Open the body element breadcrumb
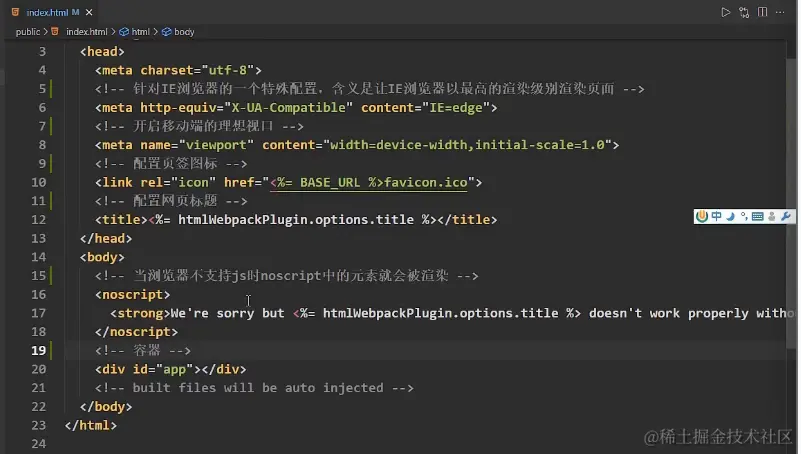Screen dimensions: 801x454 click(178, 32)
